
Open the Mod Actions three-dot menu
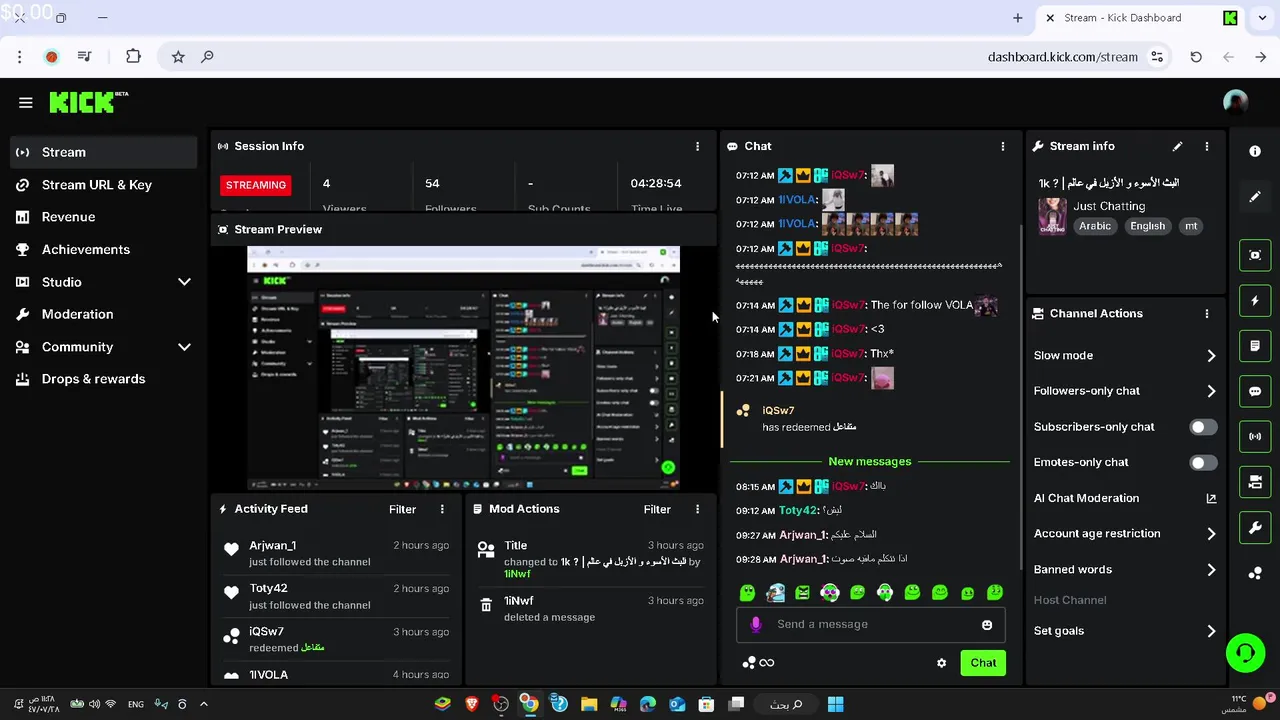coord(698,509)
